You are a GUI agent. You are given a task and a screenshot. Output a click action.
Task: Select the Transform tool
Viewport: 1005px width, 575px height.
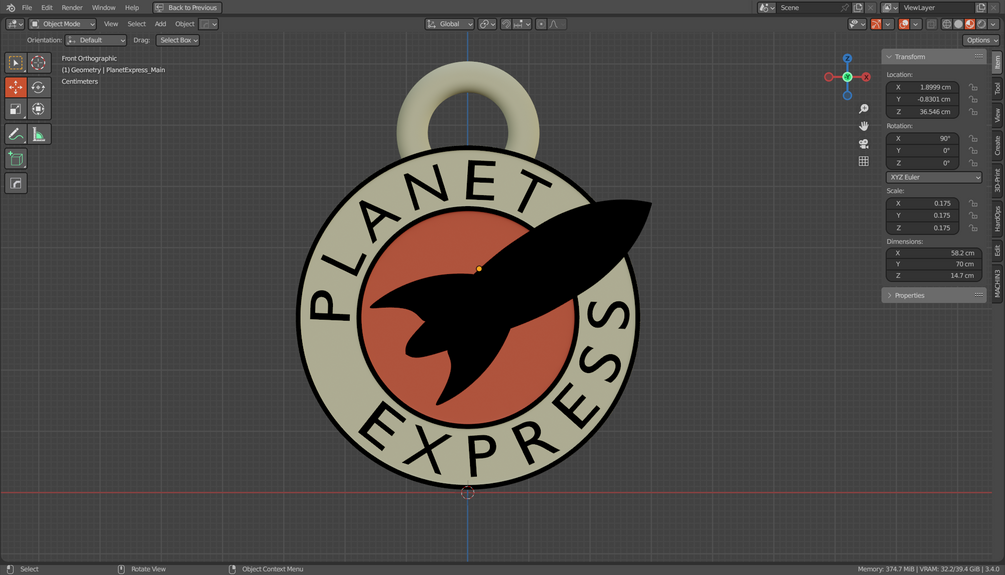(x=38, y=109)
